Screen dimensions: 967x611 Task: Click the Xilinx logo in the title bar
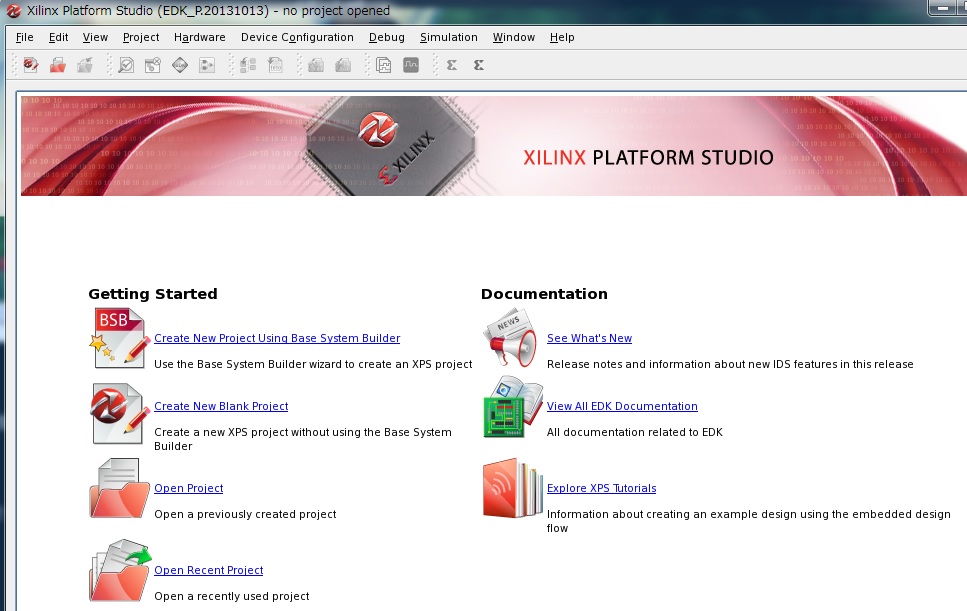14,10
